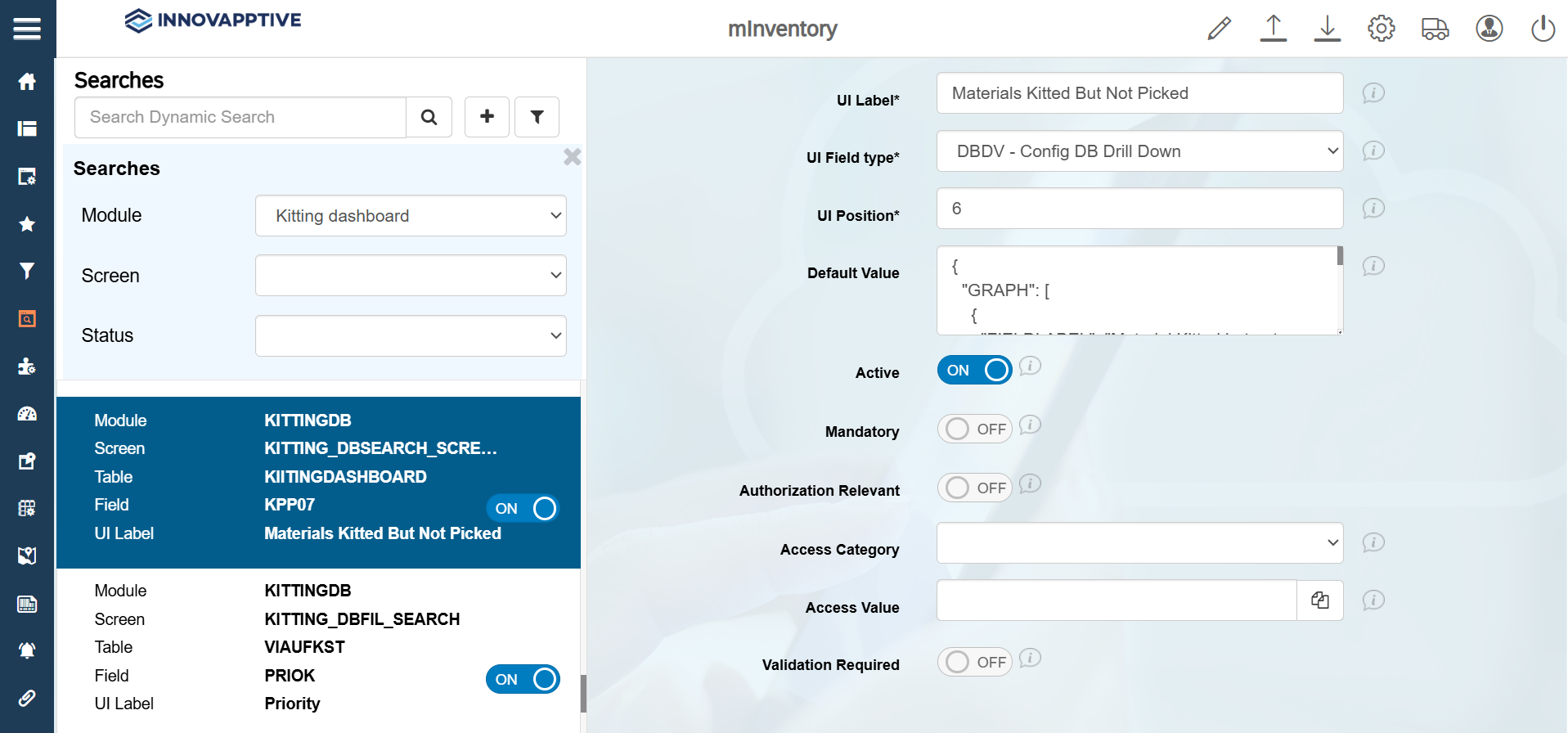Image resolution: width=1568 pixels, height=733 pixels.
Task: Open the Access Category dropdown
Action: click(x=1139, y=543)
